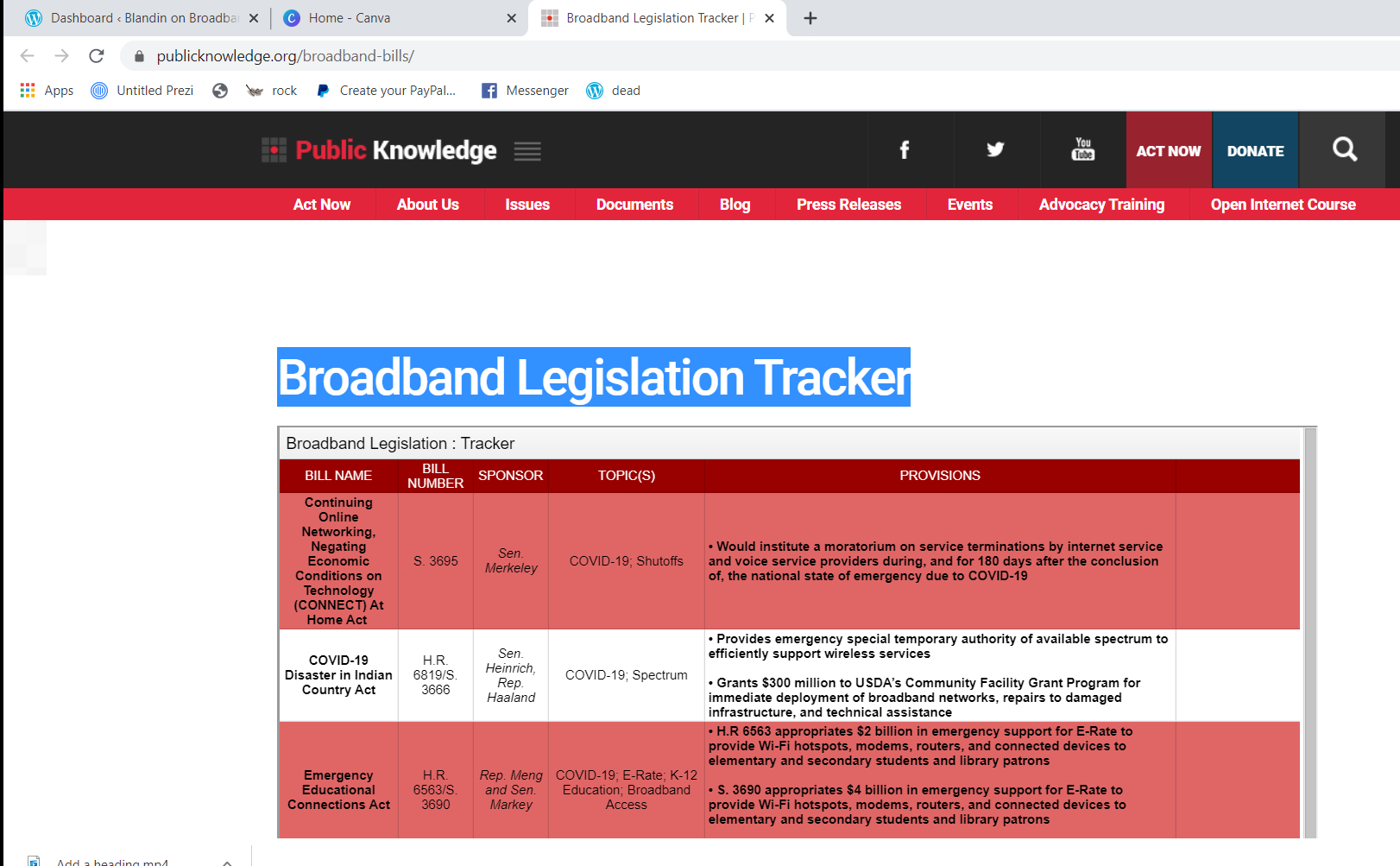Click the PROVISIONS column header
Screen dimensions: 1400x866
pos(940,476)
